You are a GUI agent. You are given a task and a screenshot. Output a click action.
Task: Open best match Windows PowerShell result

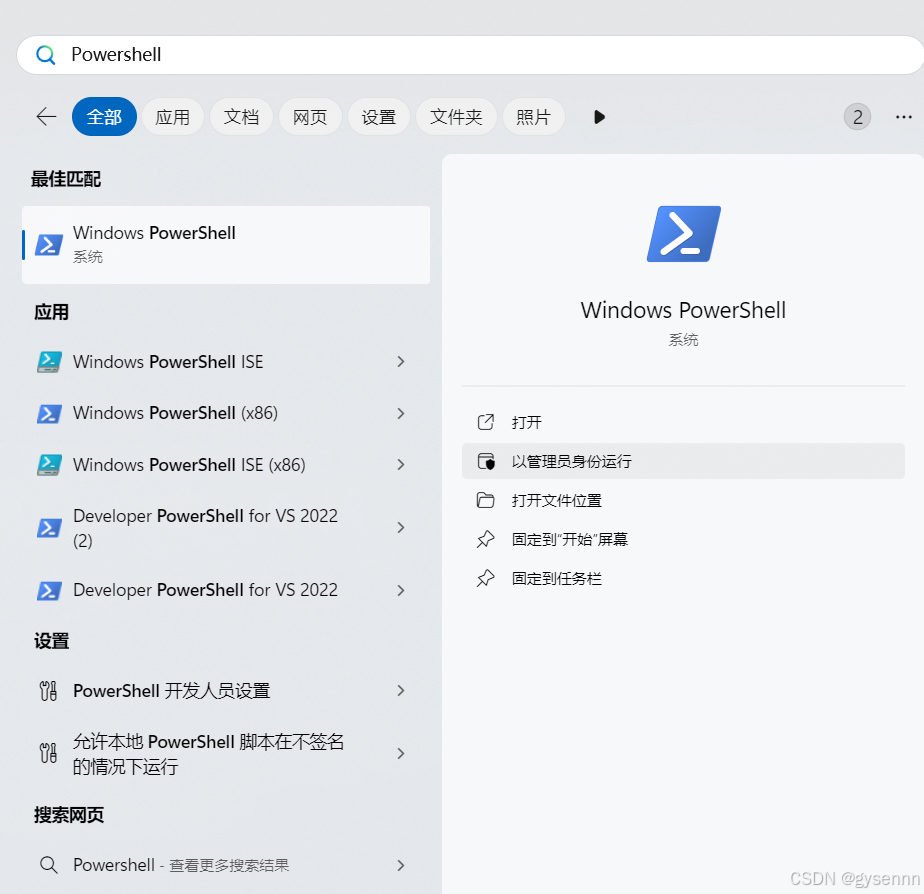click(x=226, y=245)
